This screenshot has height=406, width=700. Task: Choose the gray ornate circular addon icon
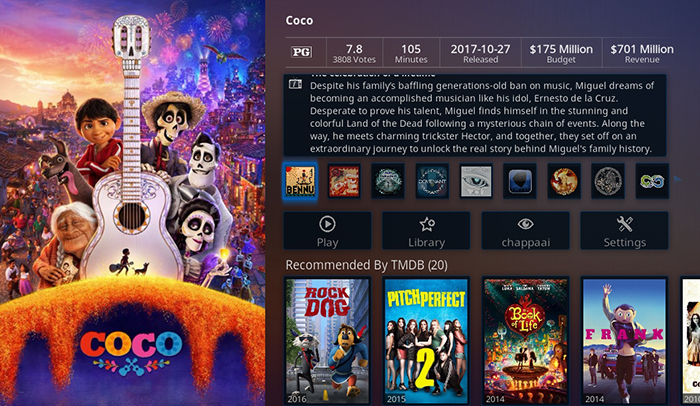pos(608,181)
